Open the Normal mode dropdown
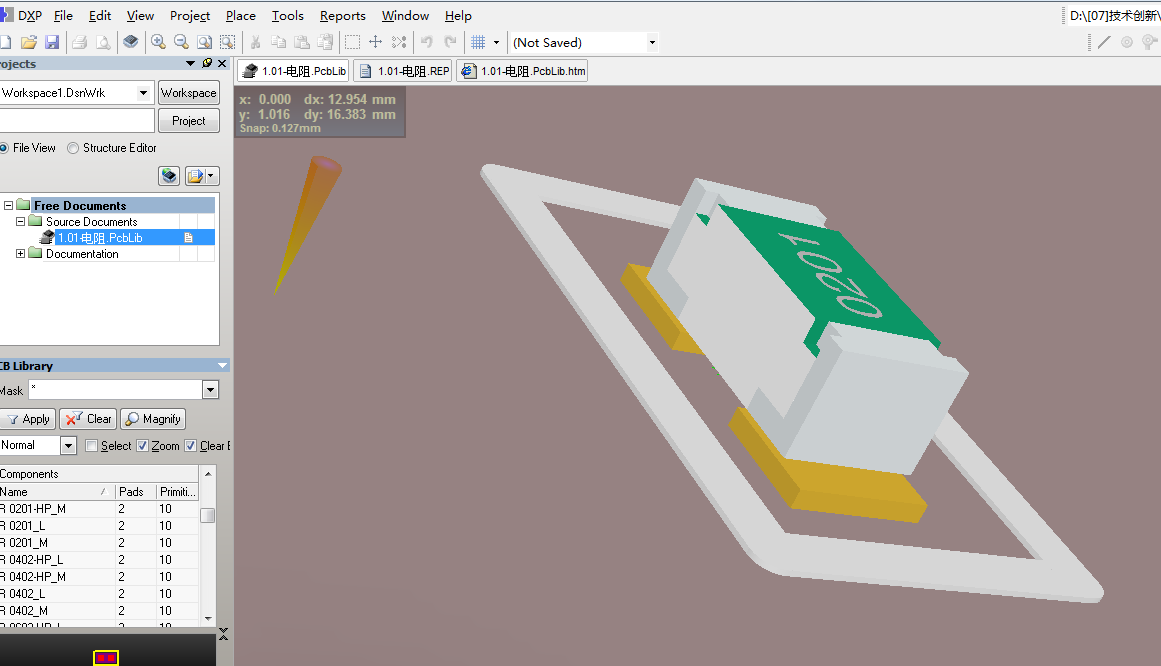The image size is (1161, 666). (x=68, y=445)
